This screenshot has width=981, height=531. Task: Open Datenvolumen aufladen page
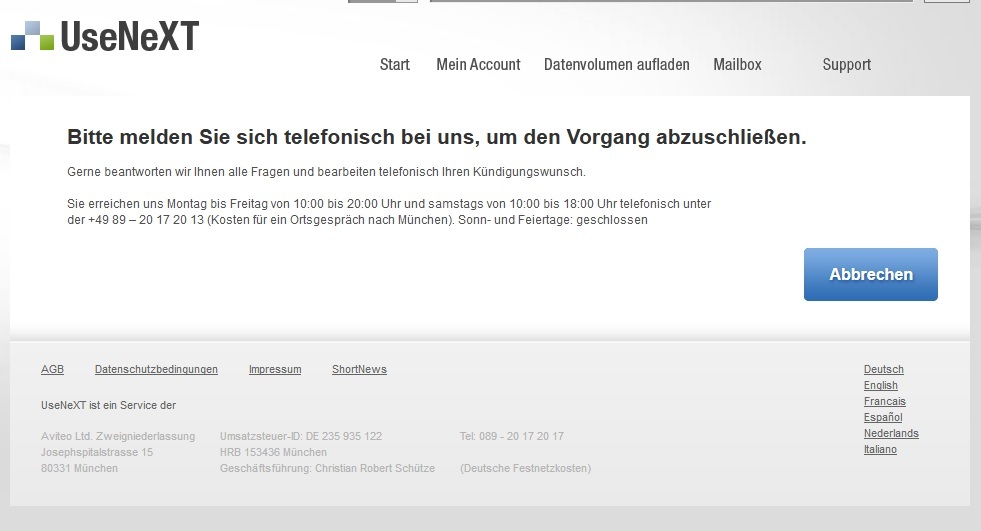[616, 64]
